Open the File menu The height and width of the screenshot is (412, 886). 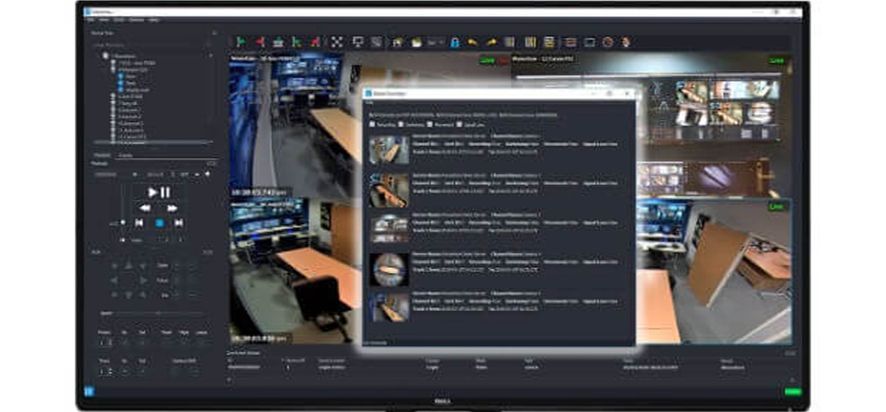click(90, 20)
